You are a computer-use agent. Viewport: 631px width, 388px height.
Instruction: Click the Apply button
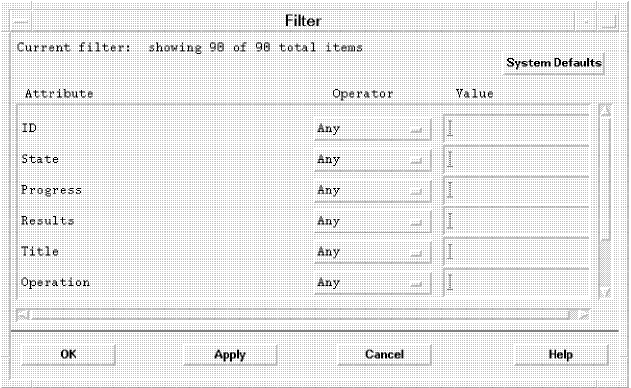click(x=230, y=355)
